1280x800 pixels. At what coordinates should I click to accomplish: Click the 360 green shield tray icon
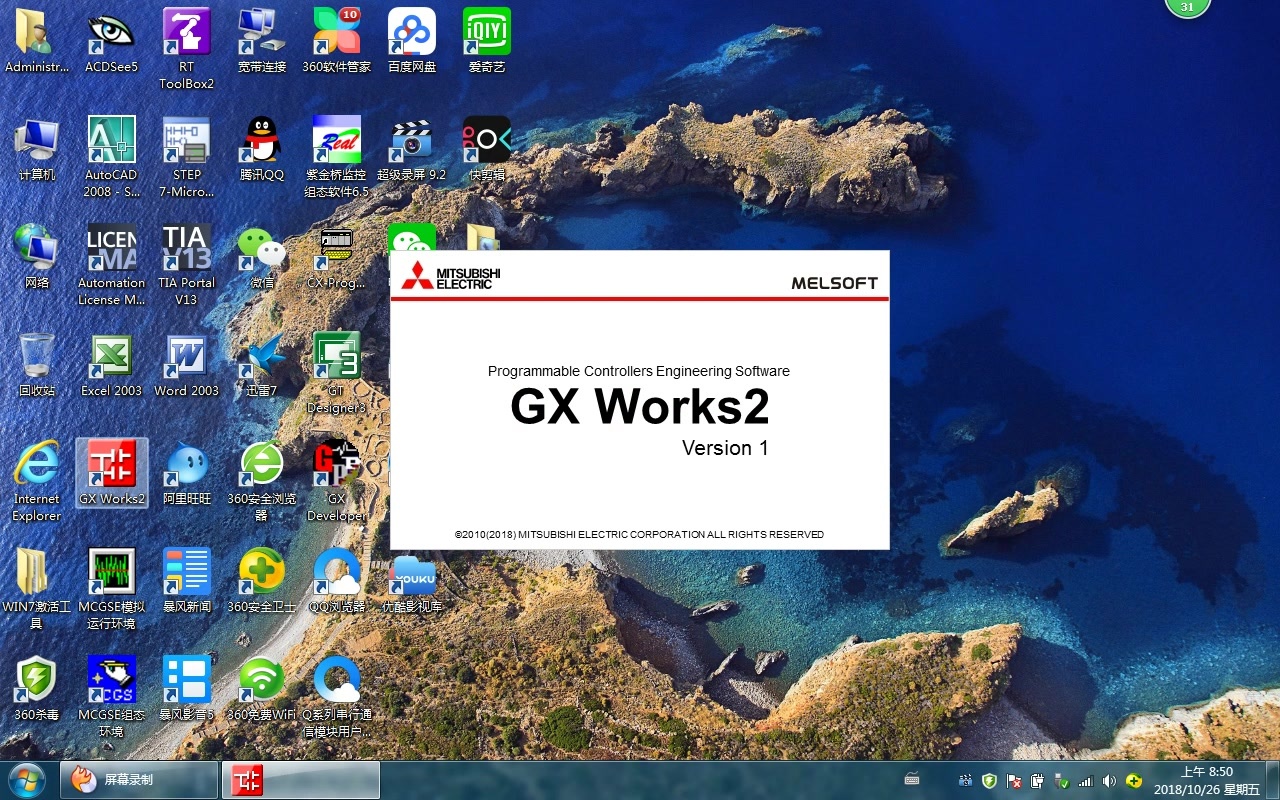989,780
